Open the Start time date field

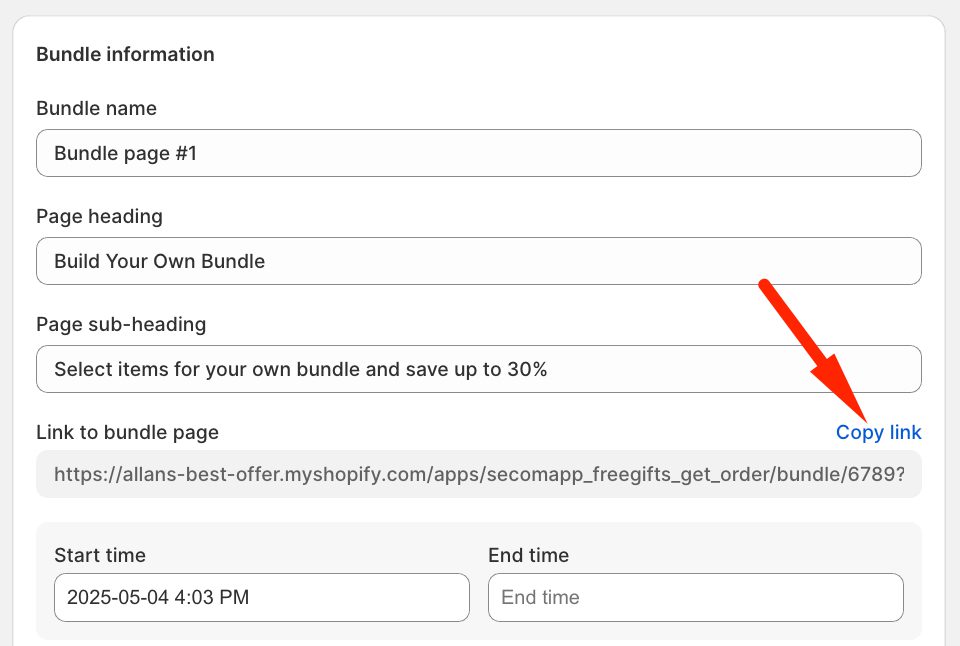point(261,597)
